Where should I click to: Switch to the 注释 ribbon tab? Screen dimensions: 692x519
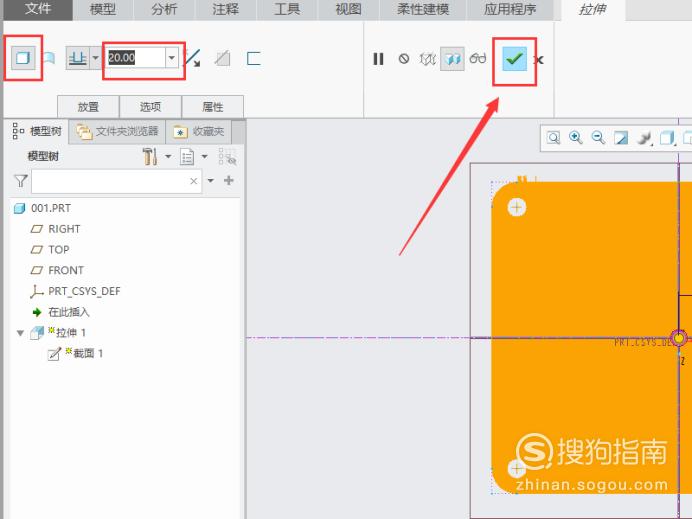pyautogui.click(x=226, y=9)
